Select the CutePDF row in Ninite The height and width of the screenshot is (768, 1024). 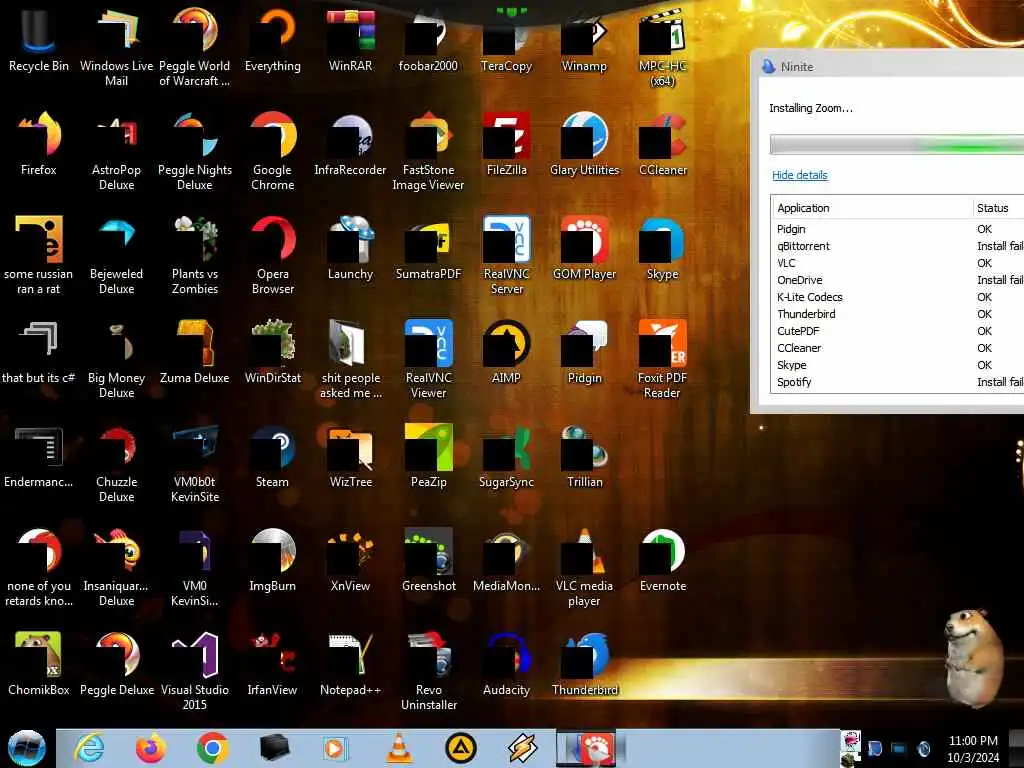click(x=898, y=331)
